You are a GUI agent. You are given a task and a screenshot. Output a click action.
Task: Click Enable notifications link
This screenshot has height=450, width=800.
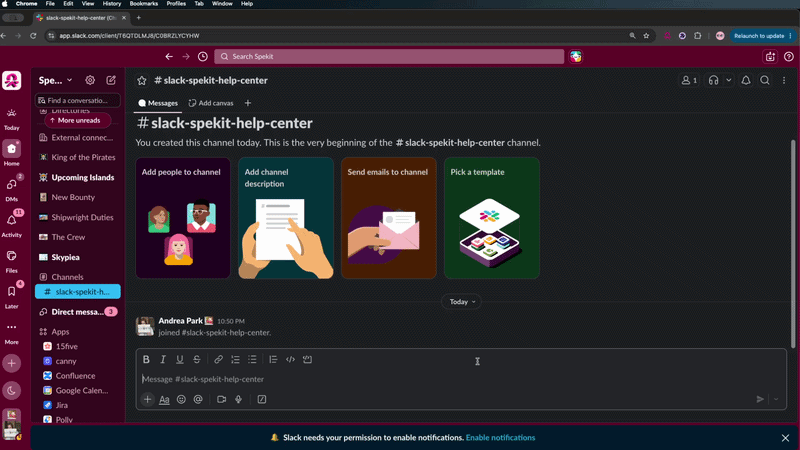tap(500, 438)
